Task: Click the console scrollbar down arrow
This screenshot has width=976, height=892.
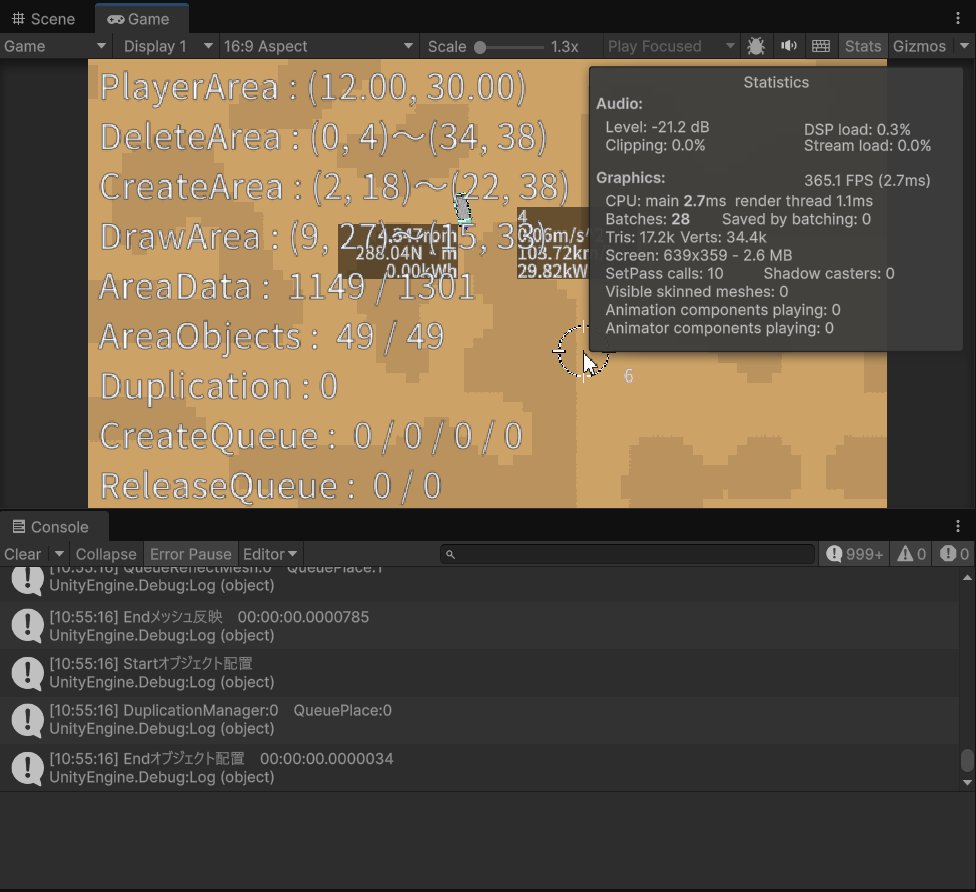Action: coord(967,782)
